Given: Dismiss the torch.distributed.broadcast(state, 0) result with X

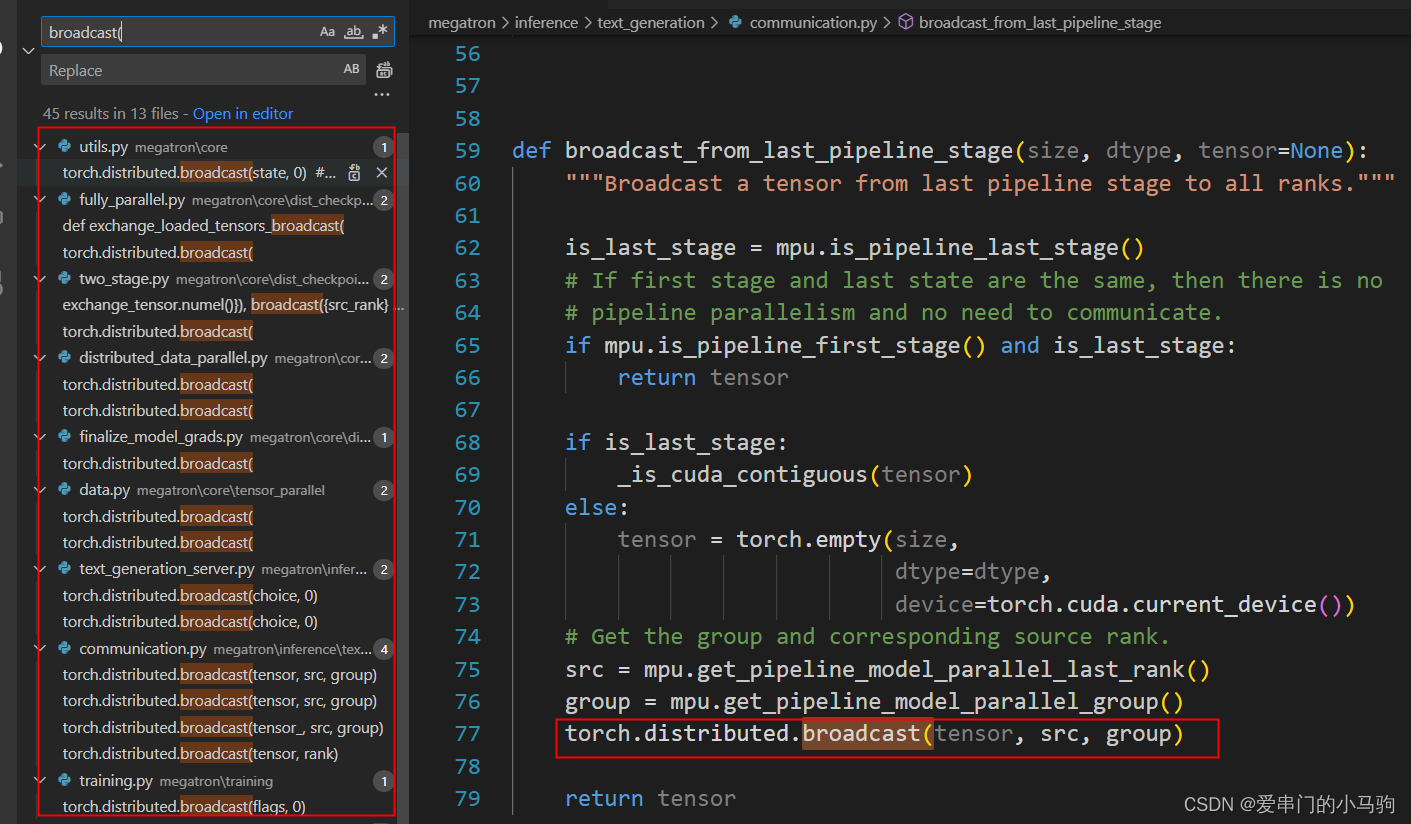Looking at the screenshot, I should point(381,172).
